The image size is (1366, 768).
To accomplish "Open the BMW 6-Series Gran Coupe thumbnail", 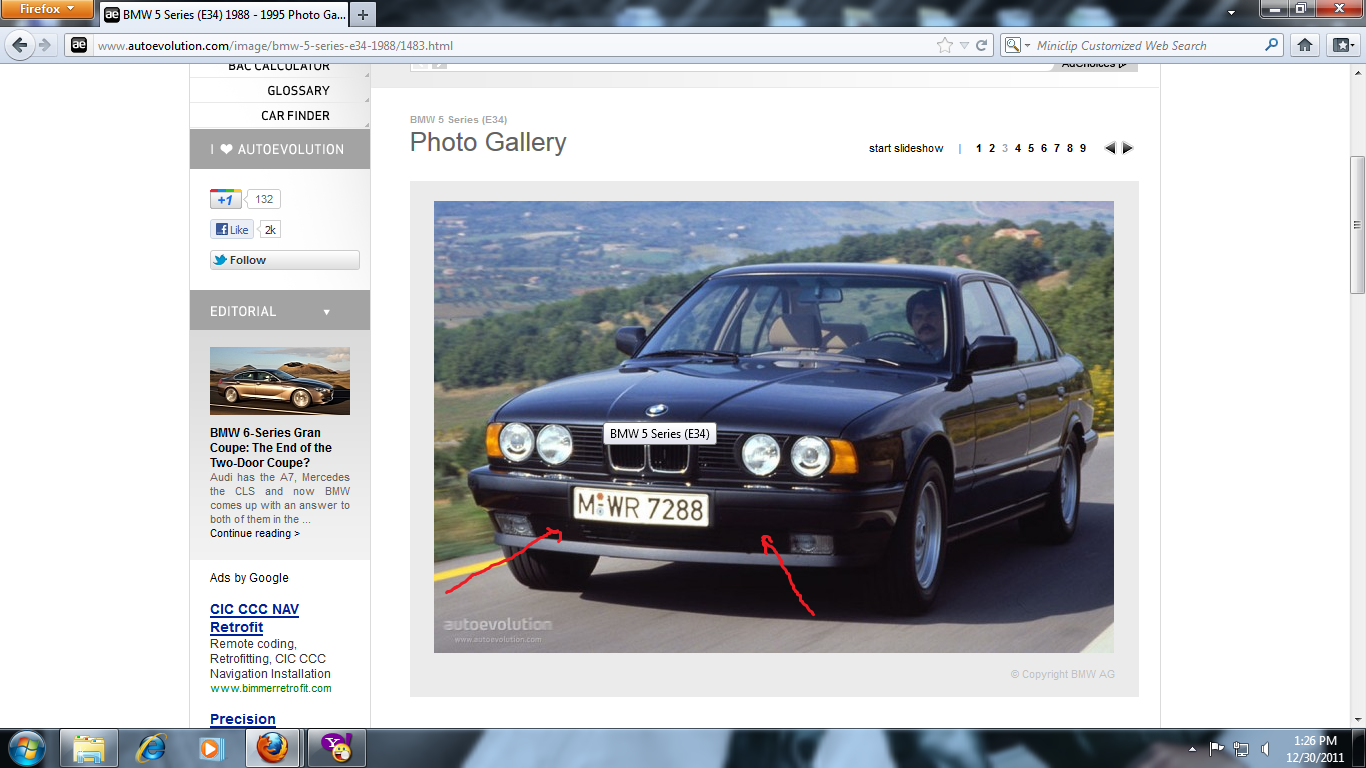I will (x=280, y=381).
